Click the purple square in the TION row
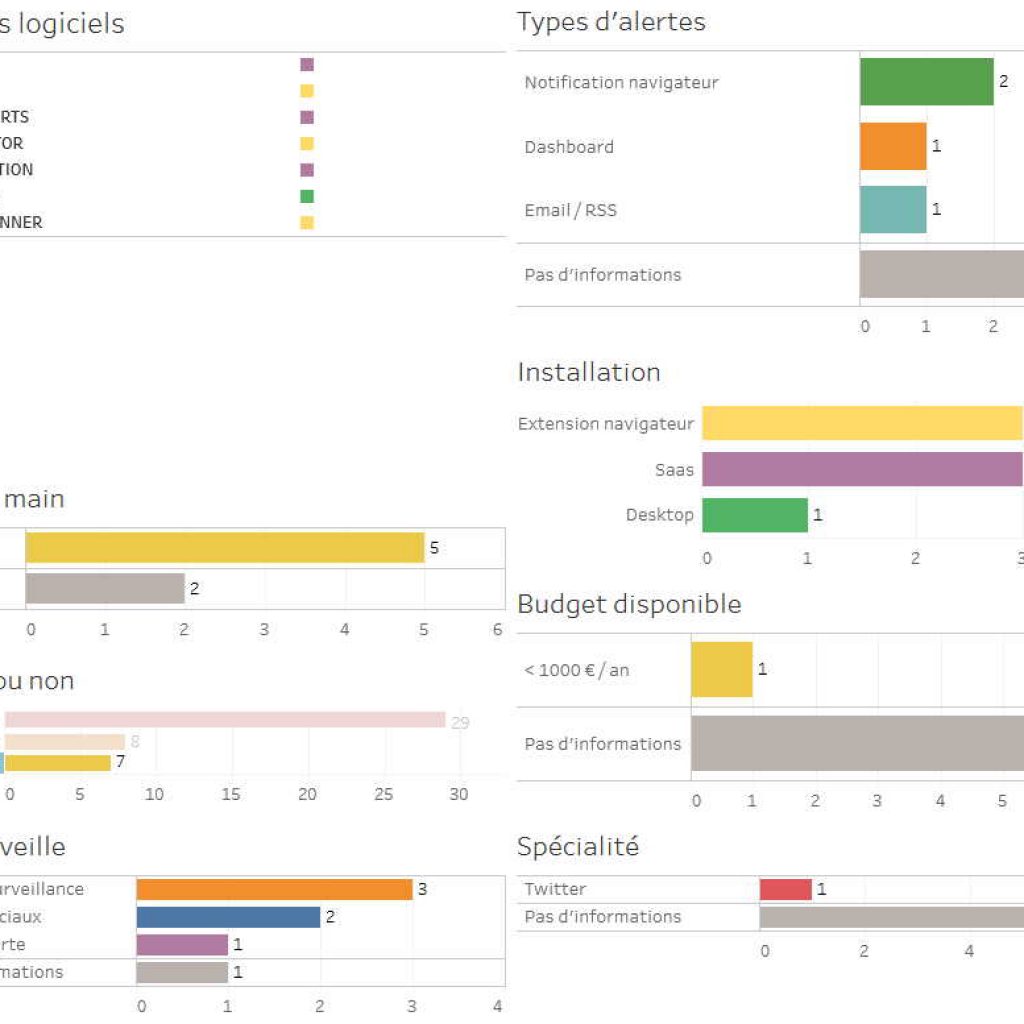The image size is (1024, 1024). coord(307,170)
